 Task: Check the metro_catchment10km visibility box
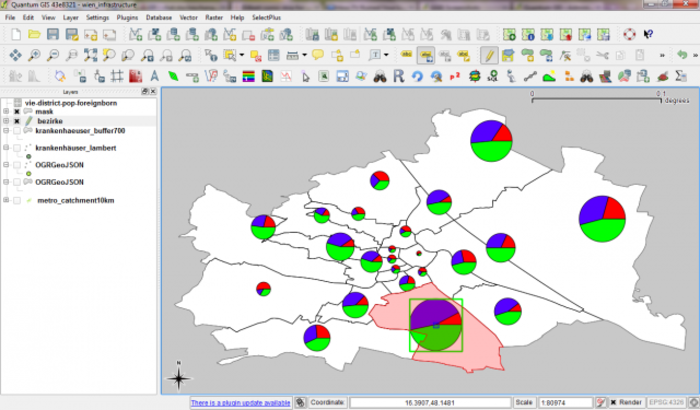click(17, 201)
